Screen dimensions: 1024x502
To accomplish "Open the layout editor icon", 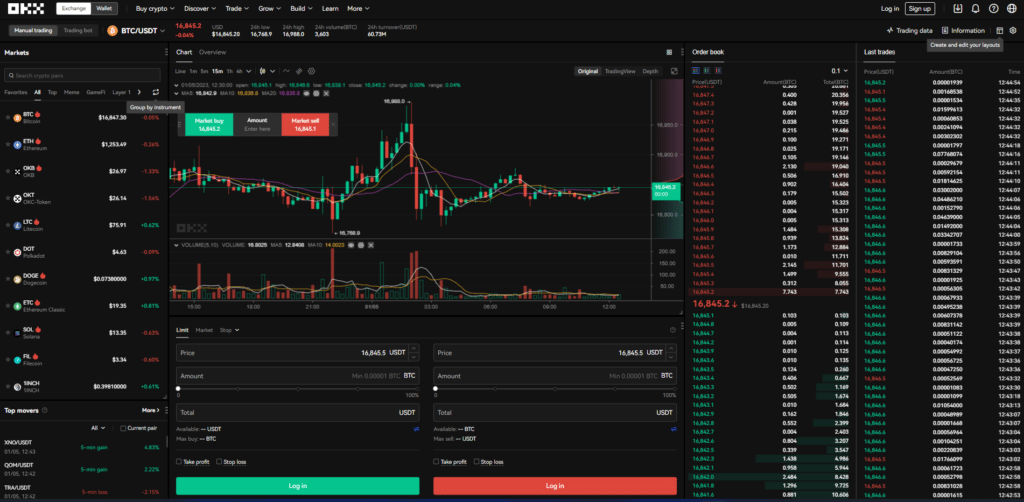I will 1000,30.
